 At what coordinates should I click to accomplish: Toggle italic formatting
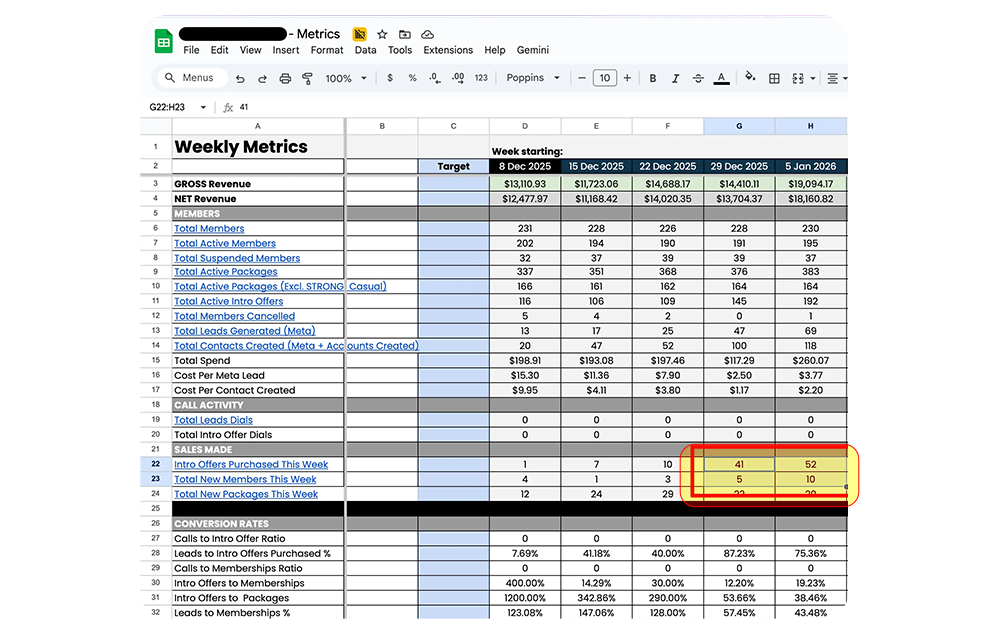coord(675,78)
